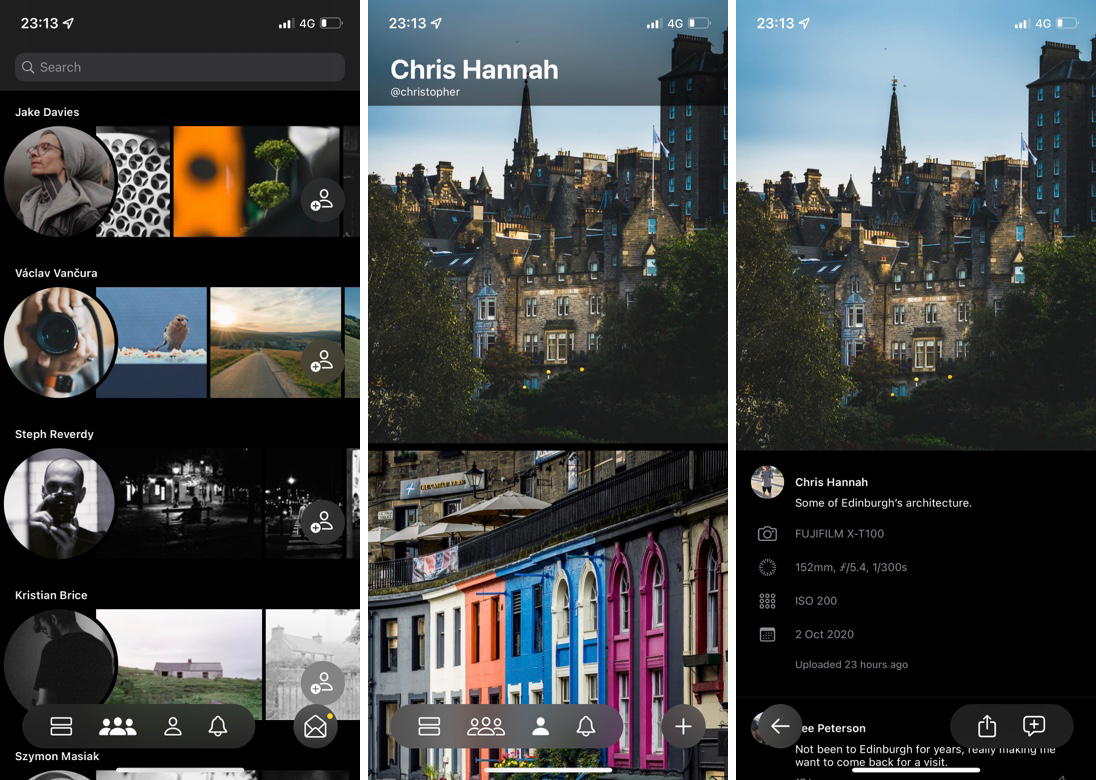Screen dimensions: 1096x780
Task: Tap the 4G signal indicator in the right screen
Action: point(1043,23)
